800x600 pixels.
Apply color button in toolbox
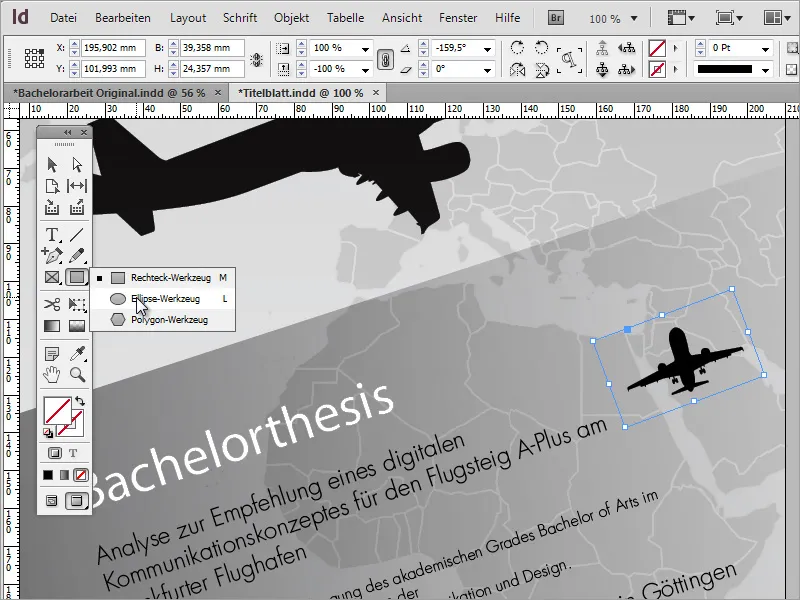pos(48,475)
